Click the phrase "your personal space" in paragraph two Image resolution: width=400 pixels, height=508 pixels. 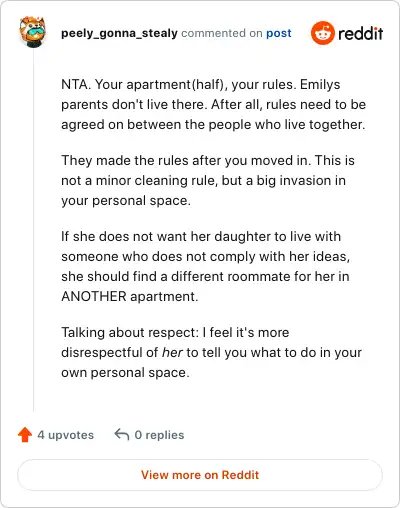coord(126,201)
